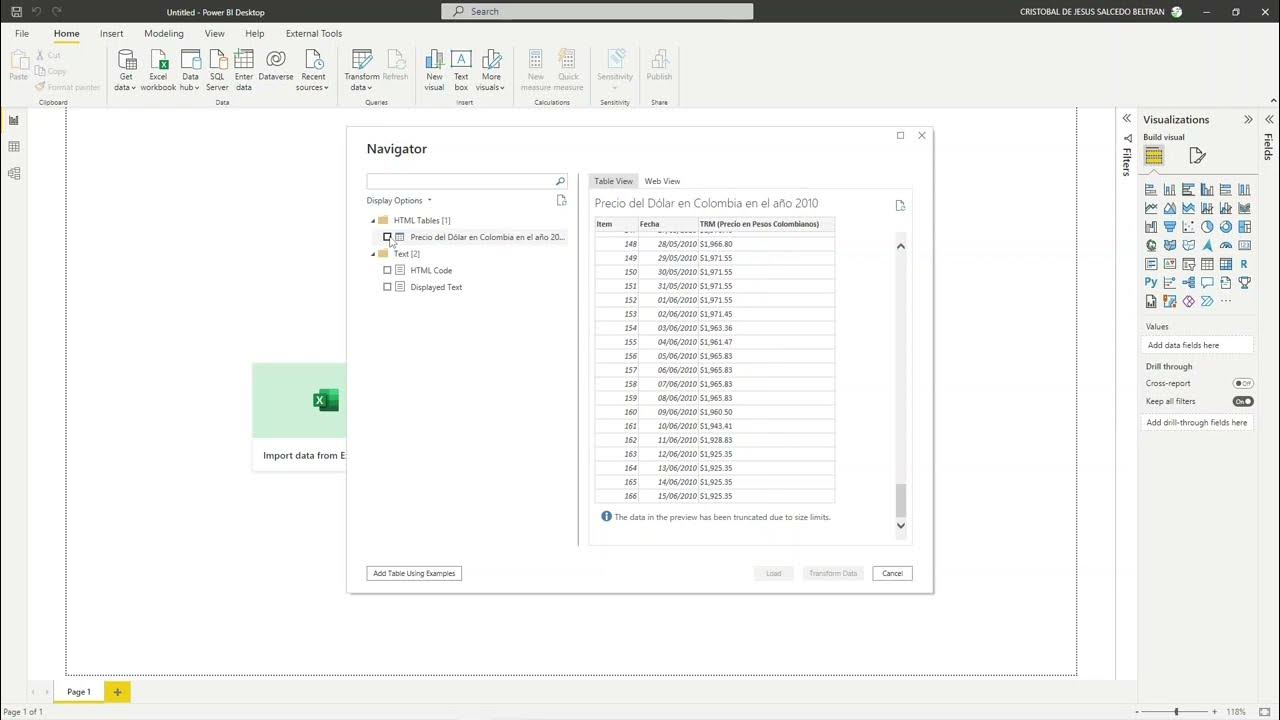Open the External Tools ribbon tab

coord(314,34)
